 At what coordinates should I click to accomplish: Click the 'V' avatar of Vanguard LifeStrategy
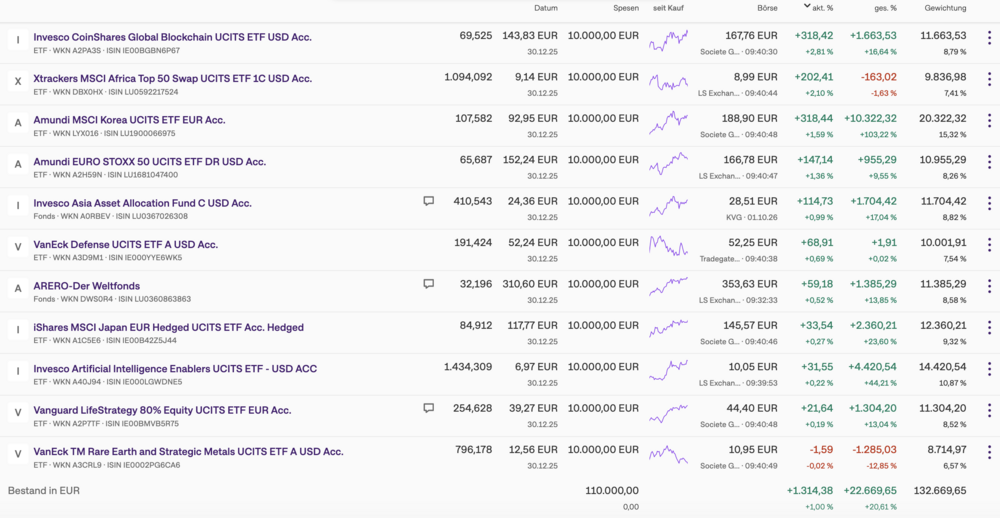click(x=18, y=413)
